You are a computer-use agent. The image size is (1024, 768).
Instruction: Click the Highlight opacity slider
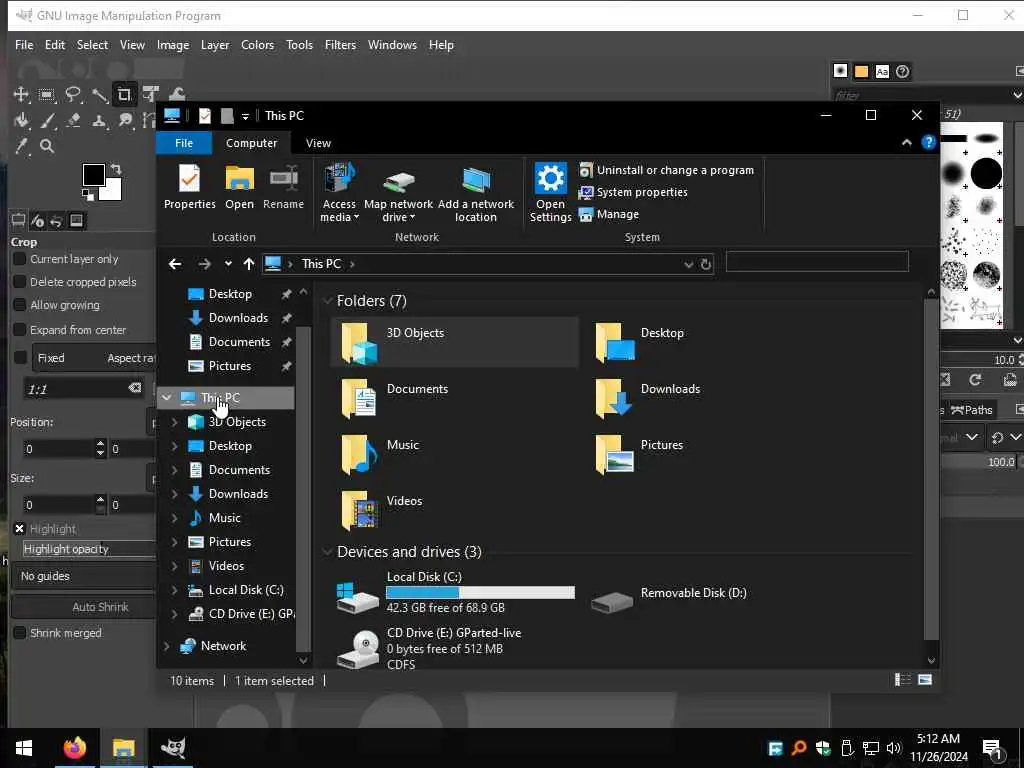point(89,549)
